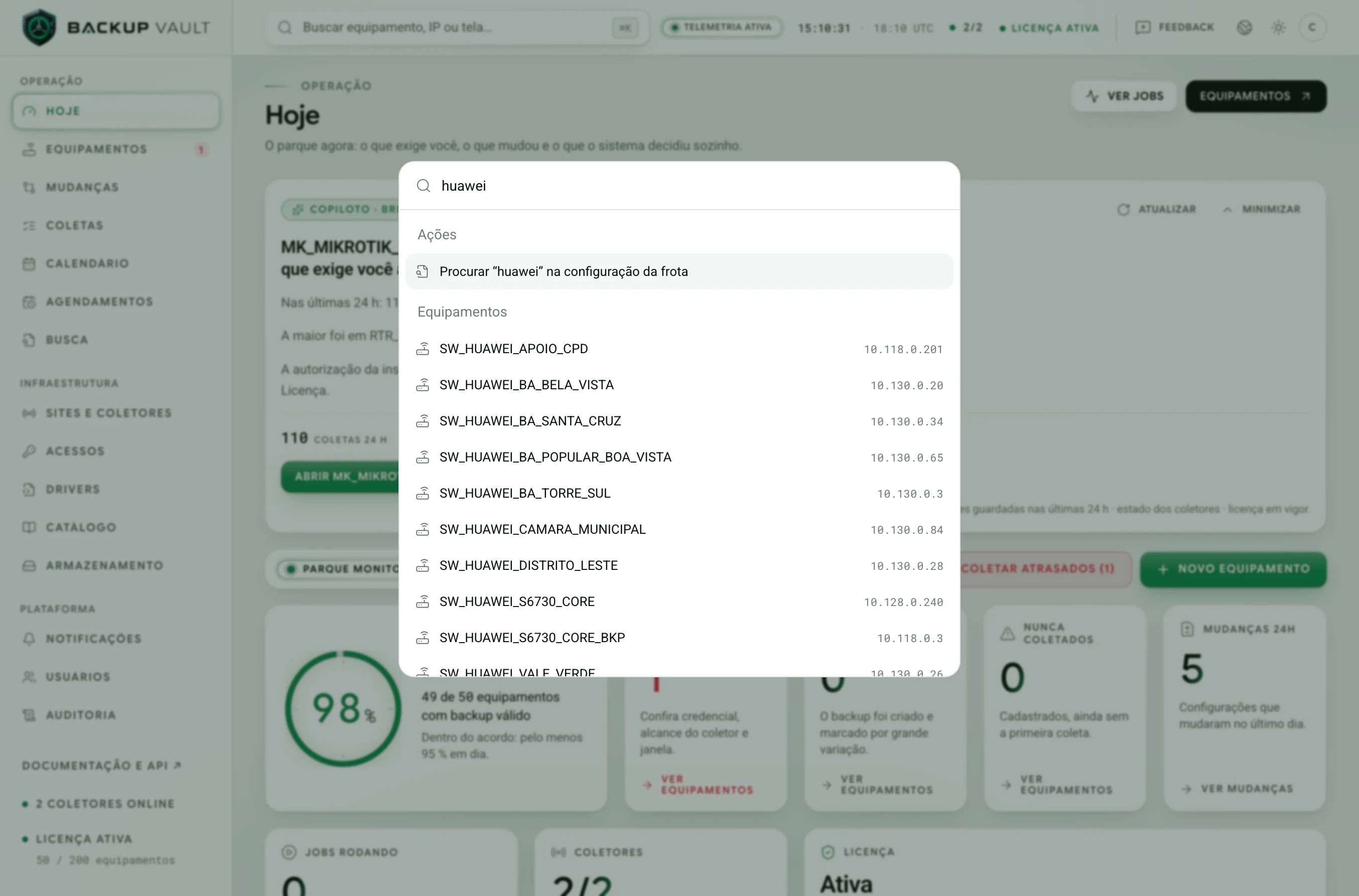Click the IP address 10.118.0.201
Screen dimensions: 1359x896
click(x=903, y=349)
